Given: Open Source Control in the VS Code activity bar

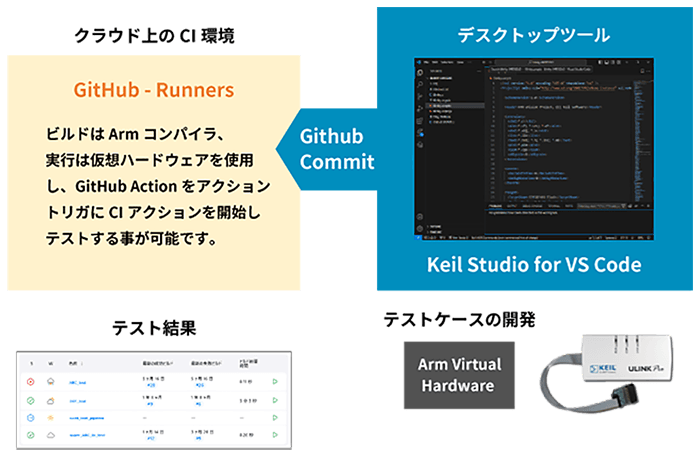Looking at the screenshot, I should tap(420, 96).
